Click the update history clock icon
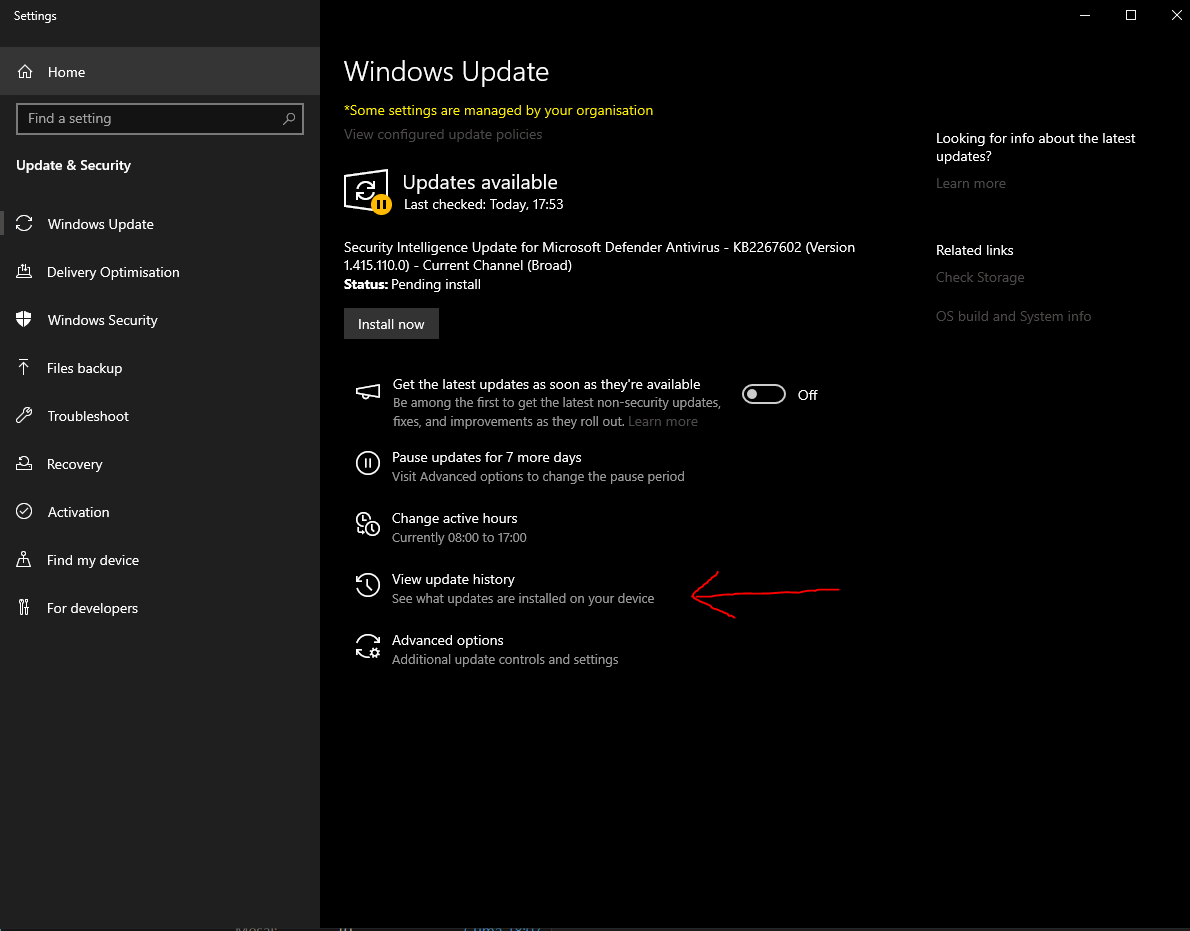This screenshot has height=931, width=1190. pos(368,585)
